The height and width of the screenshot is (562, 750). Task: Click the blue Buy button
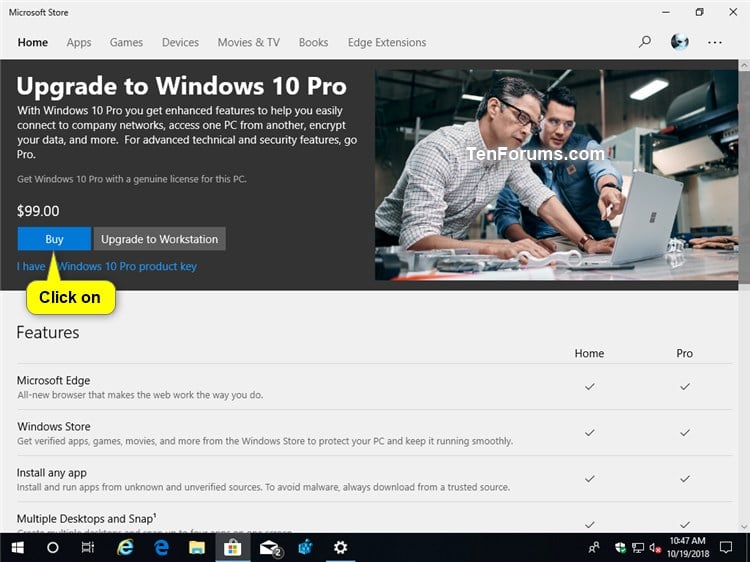pyautogui.click(x=54, y=239)
